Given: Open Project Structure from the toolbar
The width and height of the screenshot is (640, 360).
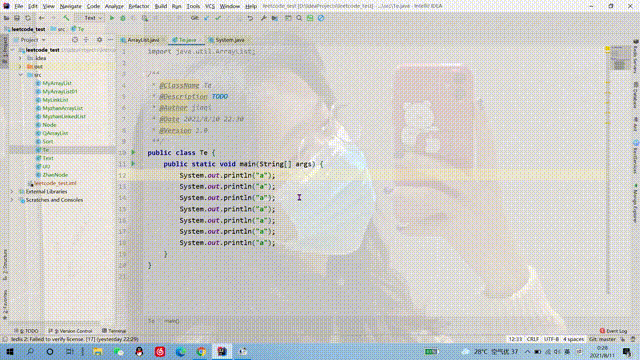Looking at the screenshot, I should 275,18.
